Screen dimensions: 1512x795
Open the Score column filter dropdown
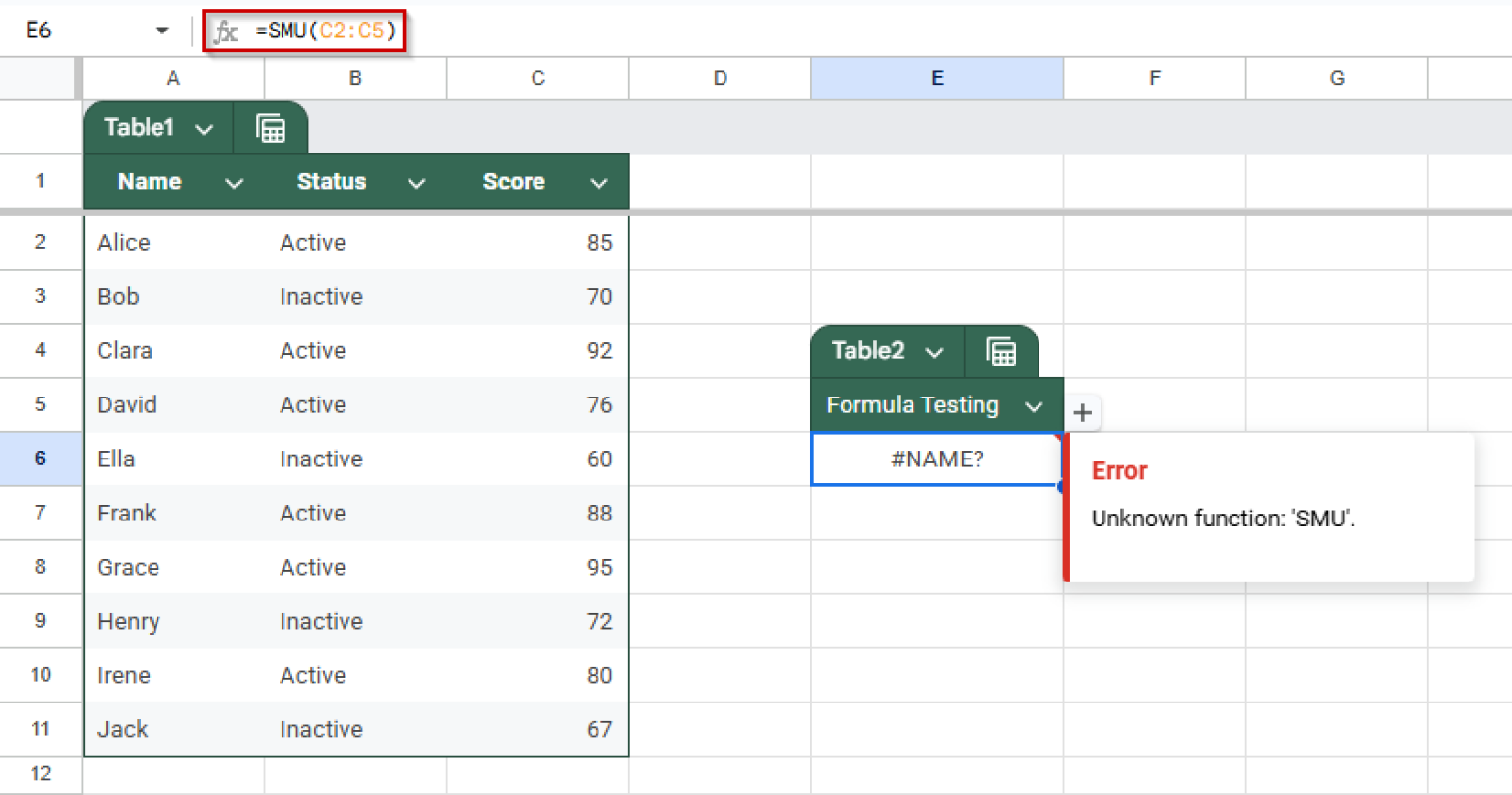tap(598, 183)
